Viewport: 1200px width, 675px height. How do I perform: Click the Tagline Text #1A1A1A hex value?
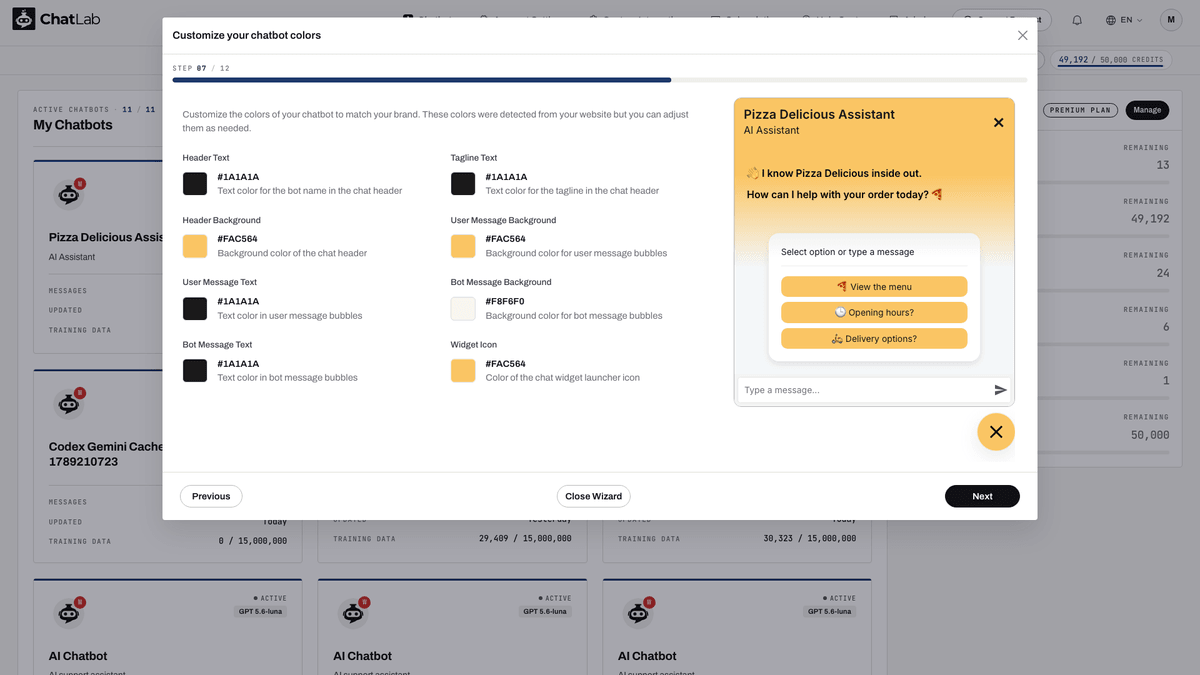(506, 177)
